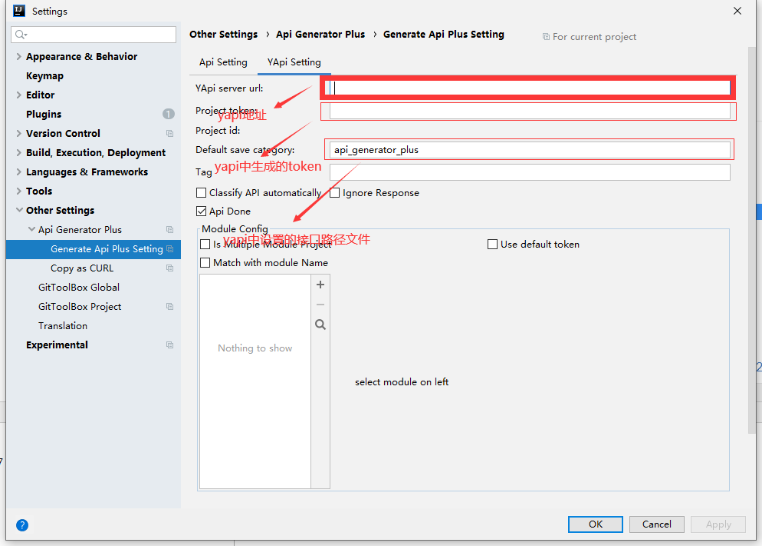Expand Build, Execution, Deployment node
The height and width of the screenshot is (546, 762).
(x=19, y=153)
